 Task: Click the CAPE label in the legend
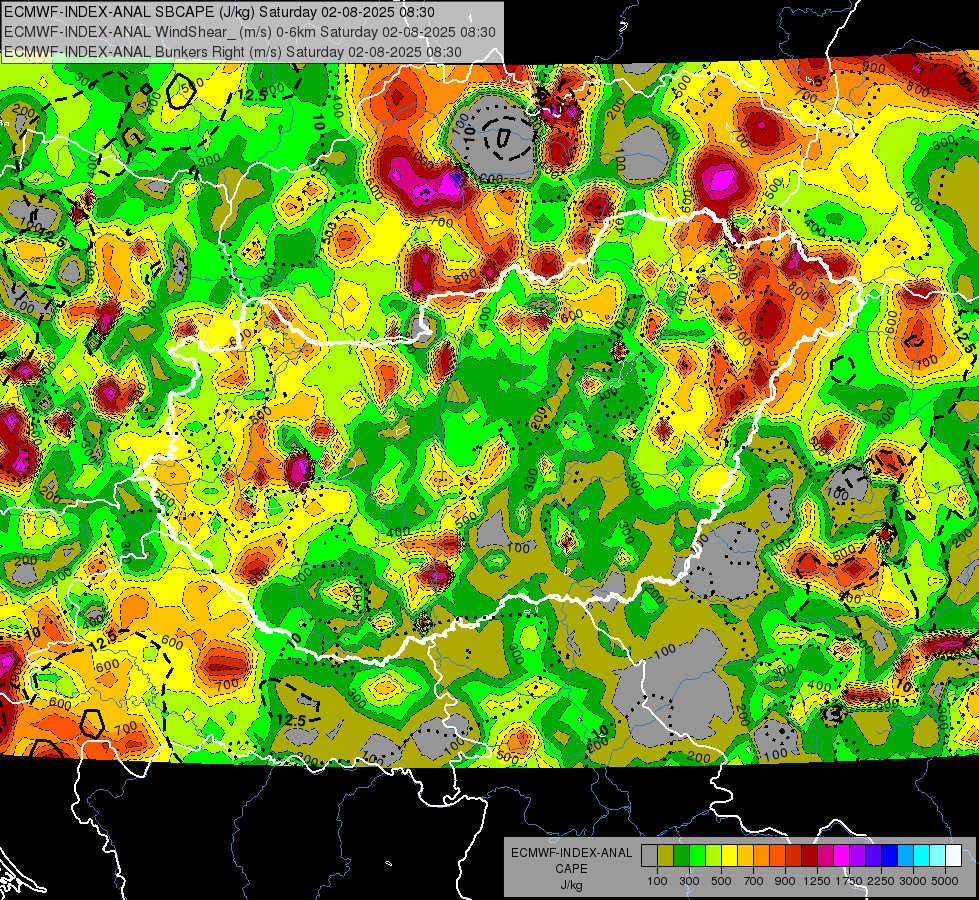[571, 868]
